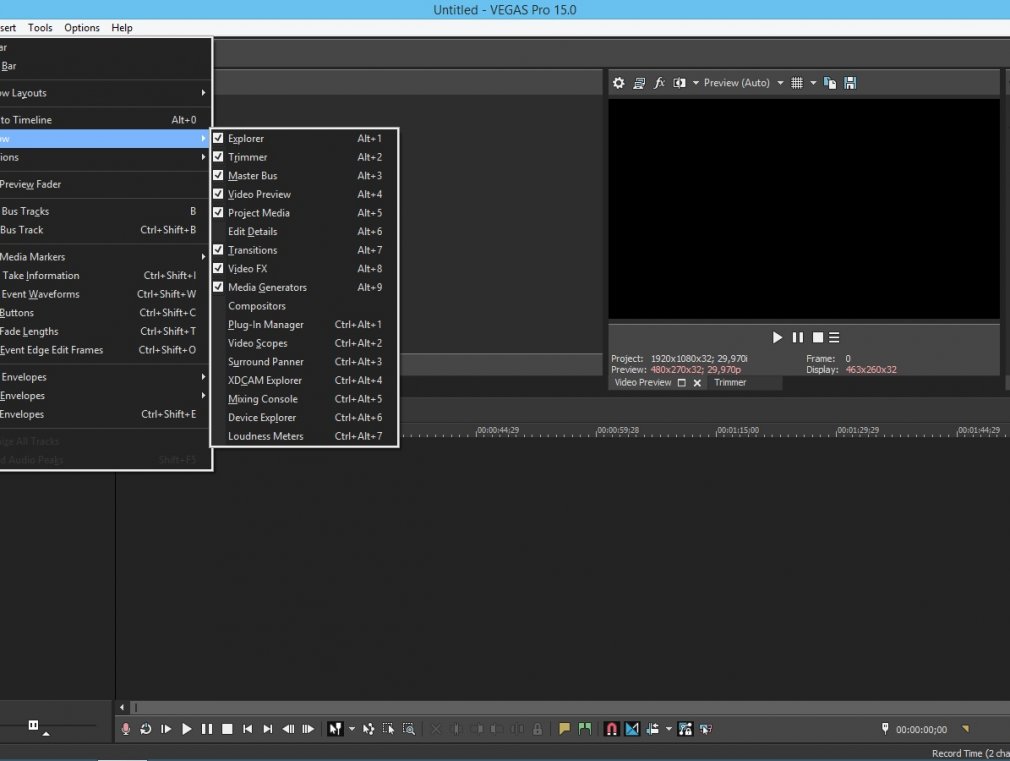Open the Options menu
The width and height of the screenshot is (1010, 761).
[x=82, y=28]
